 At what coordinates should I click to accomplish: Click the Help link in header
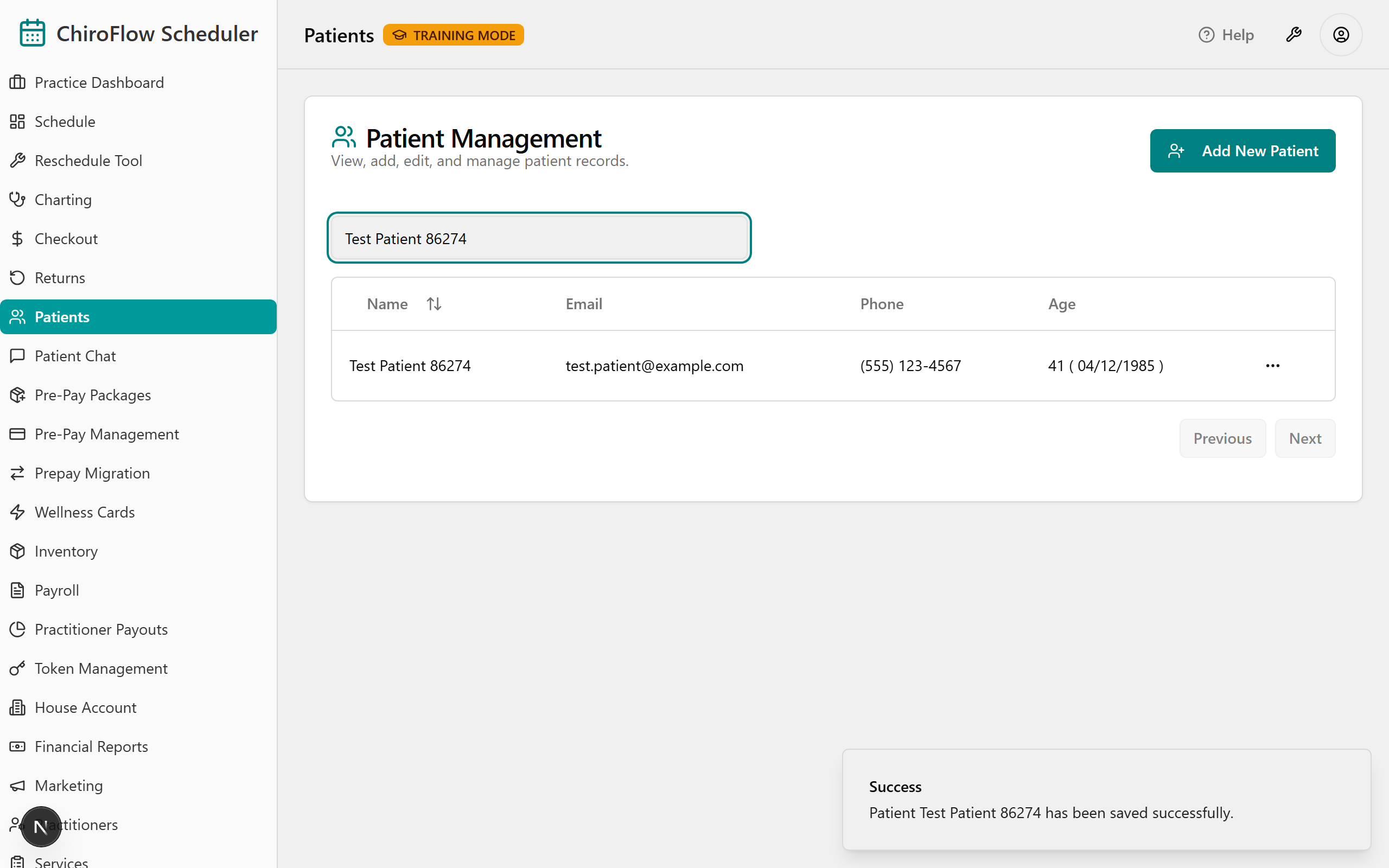click(x=1226, y=34)
